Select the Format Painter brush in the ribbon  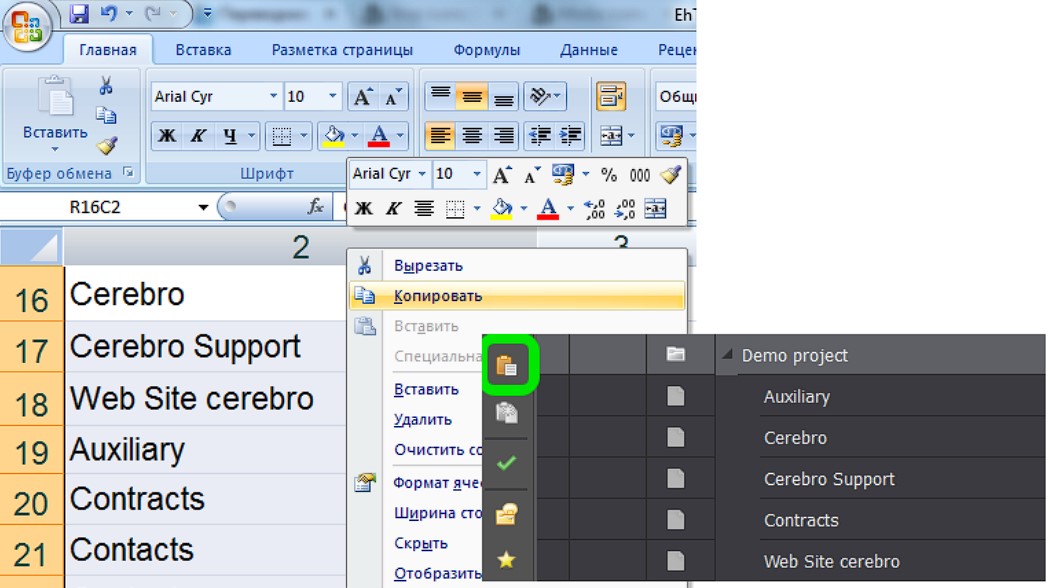(106, 145)
